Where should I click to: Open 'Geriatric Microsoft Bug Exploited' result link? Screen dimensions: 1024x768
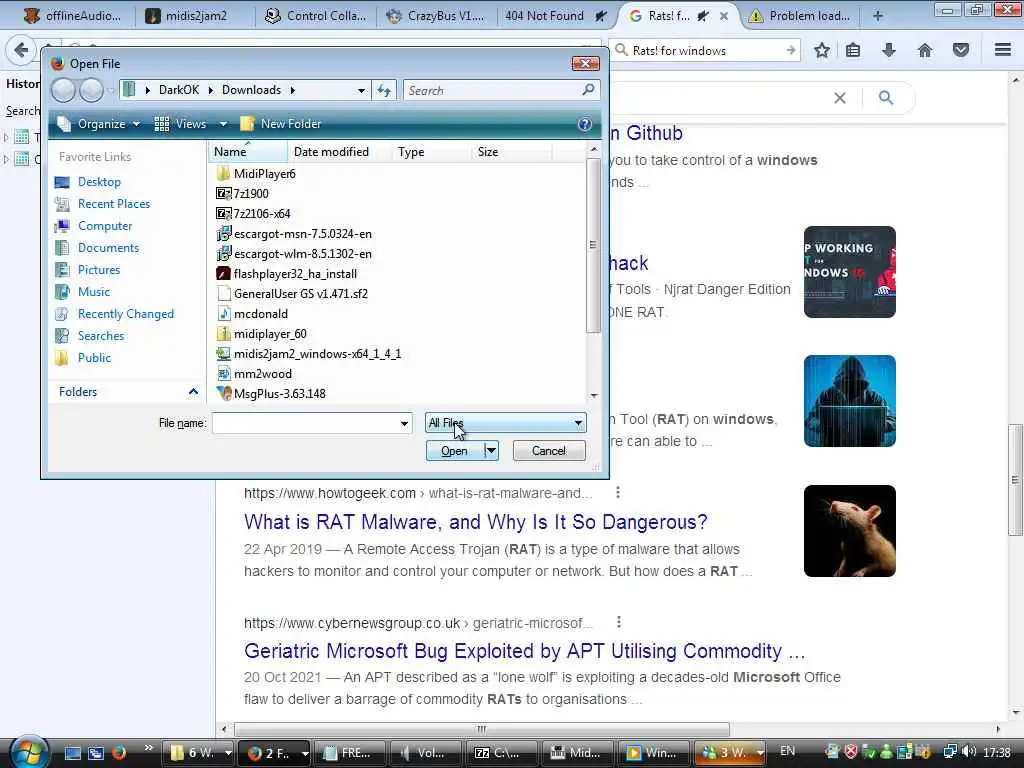pyautogui.click(x=524, y=651)
